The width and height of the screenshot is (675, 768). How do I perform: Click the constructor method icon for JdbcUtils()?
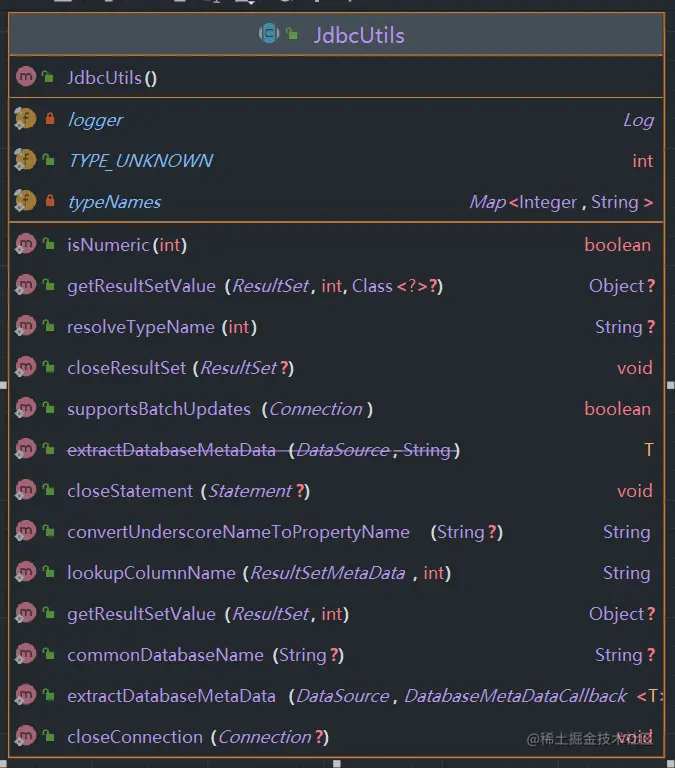(25, 77)
